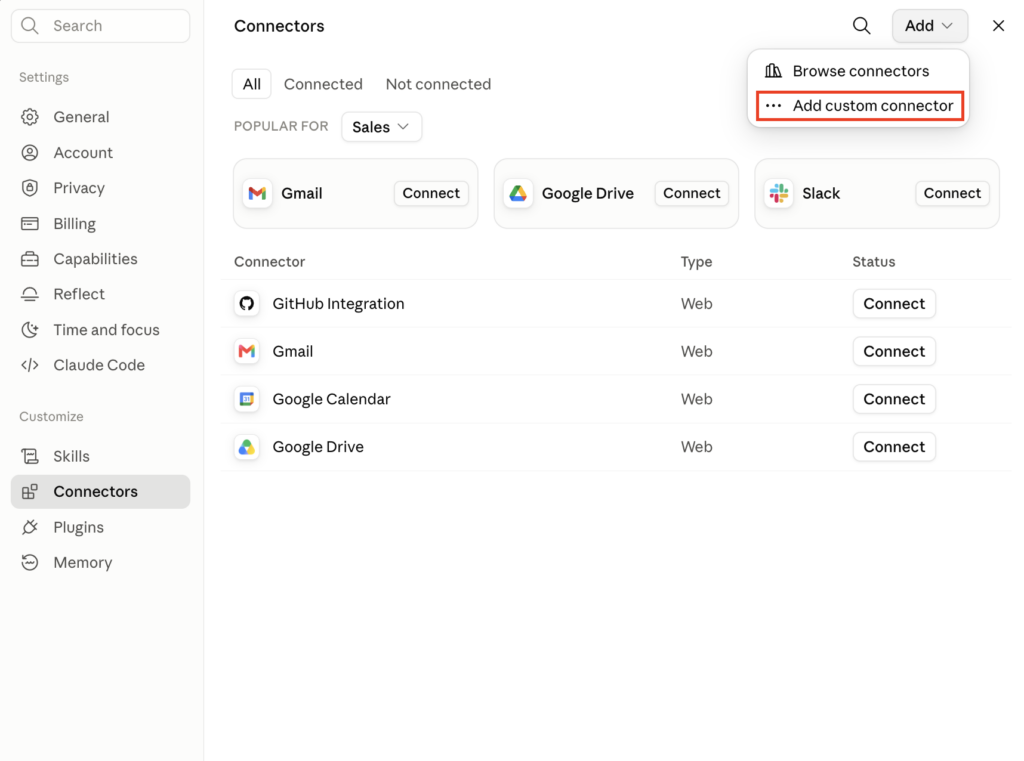Click the Account person icon

[x=29, y=152]
